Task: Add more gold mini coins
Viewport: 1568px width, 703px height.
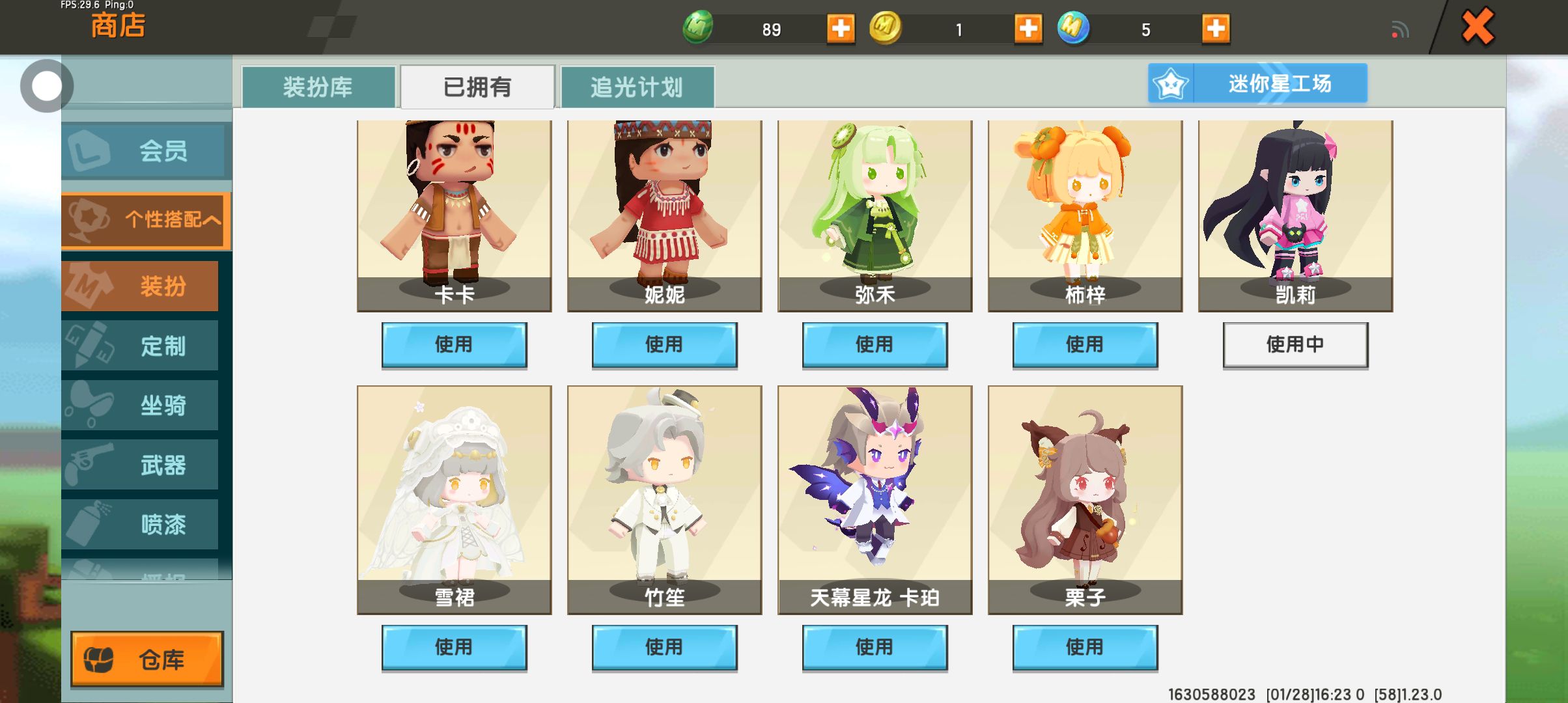Action: 1028,29
